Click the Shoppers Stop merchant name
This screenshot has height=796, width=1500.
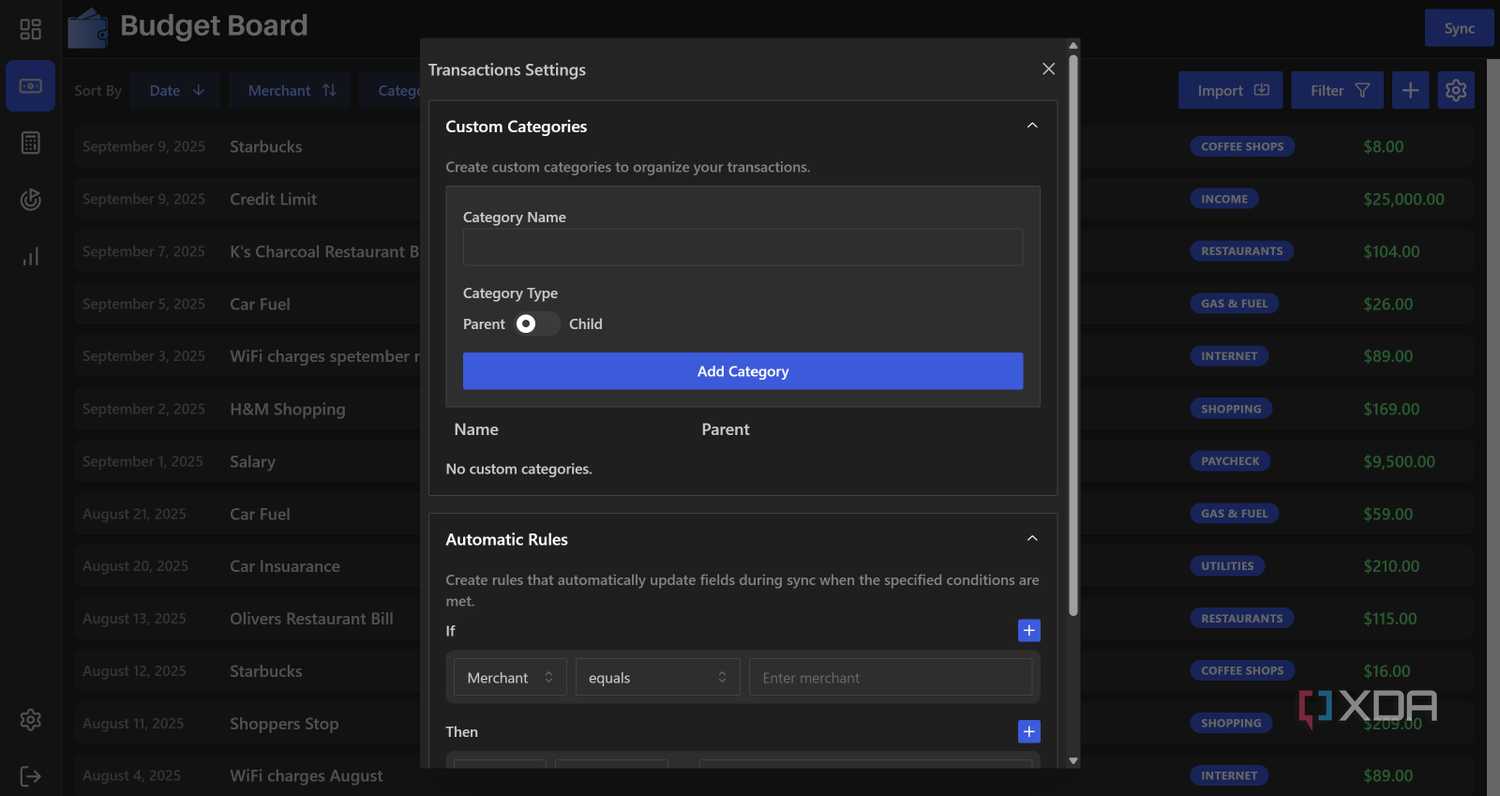click(284, 724)
